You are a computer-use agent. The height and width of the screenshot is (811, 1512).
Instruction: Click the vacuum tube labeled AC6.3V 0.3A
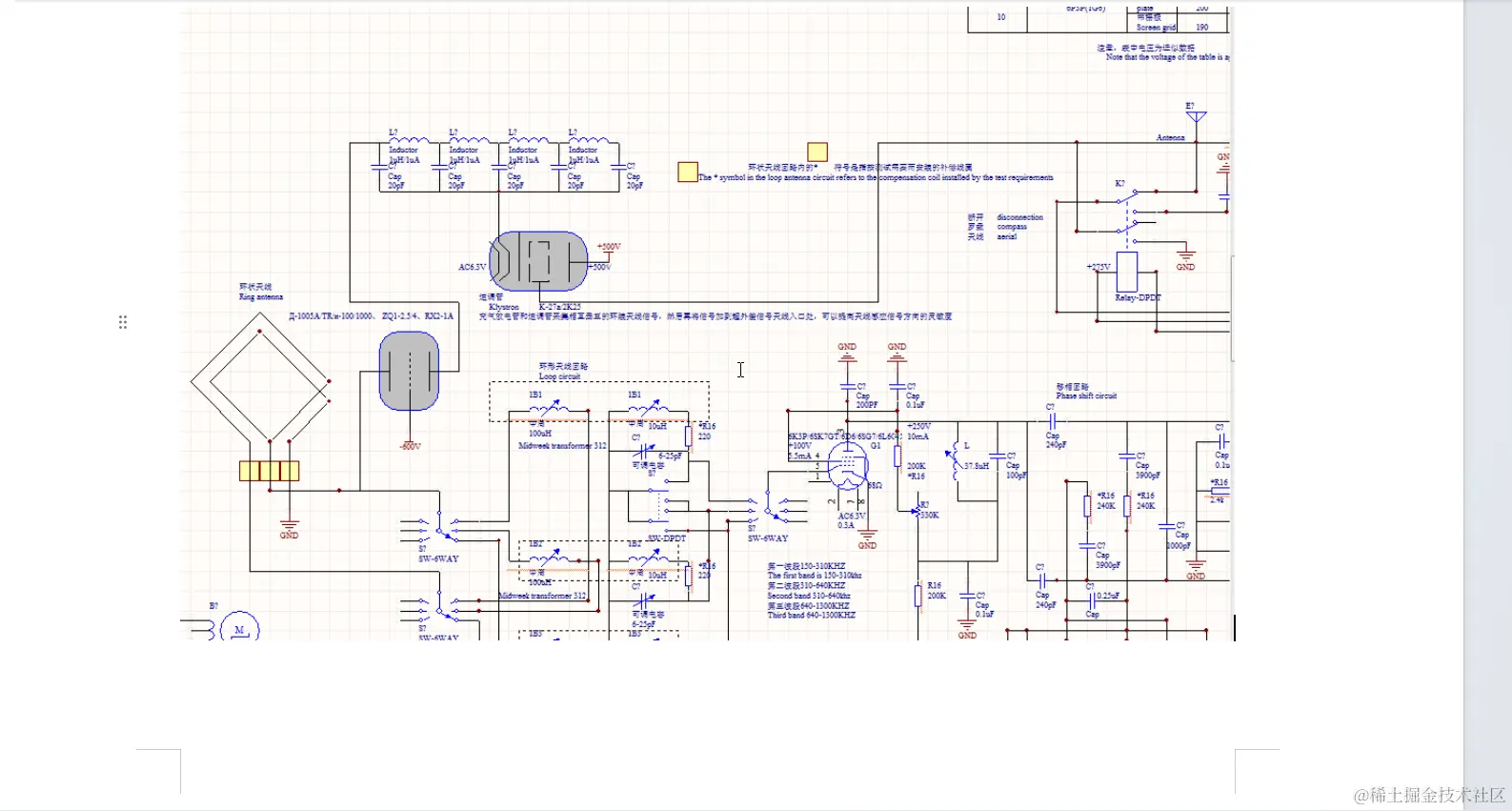coord(847,467)
